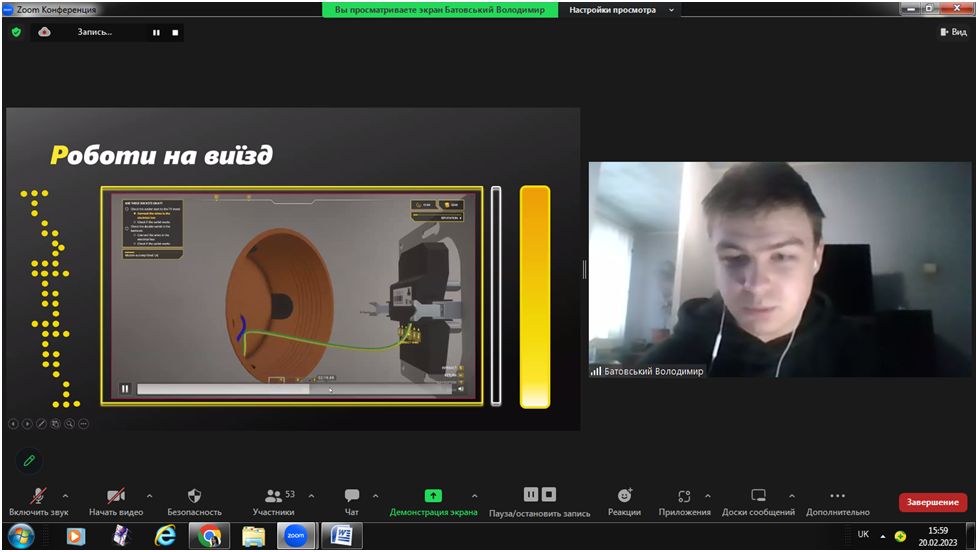
Task: Show all slides in slide controls
Action: 56,424
